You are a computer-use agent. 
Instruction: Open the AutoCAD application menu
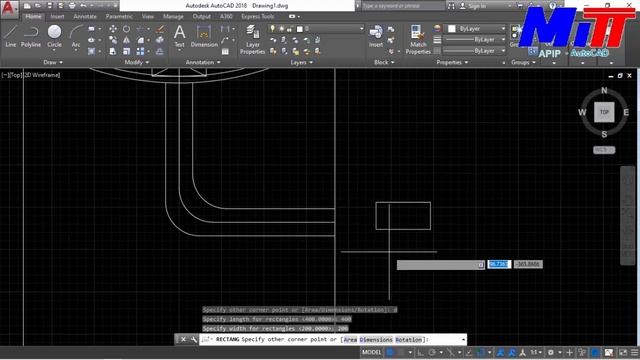[9, 9]
